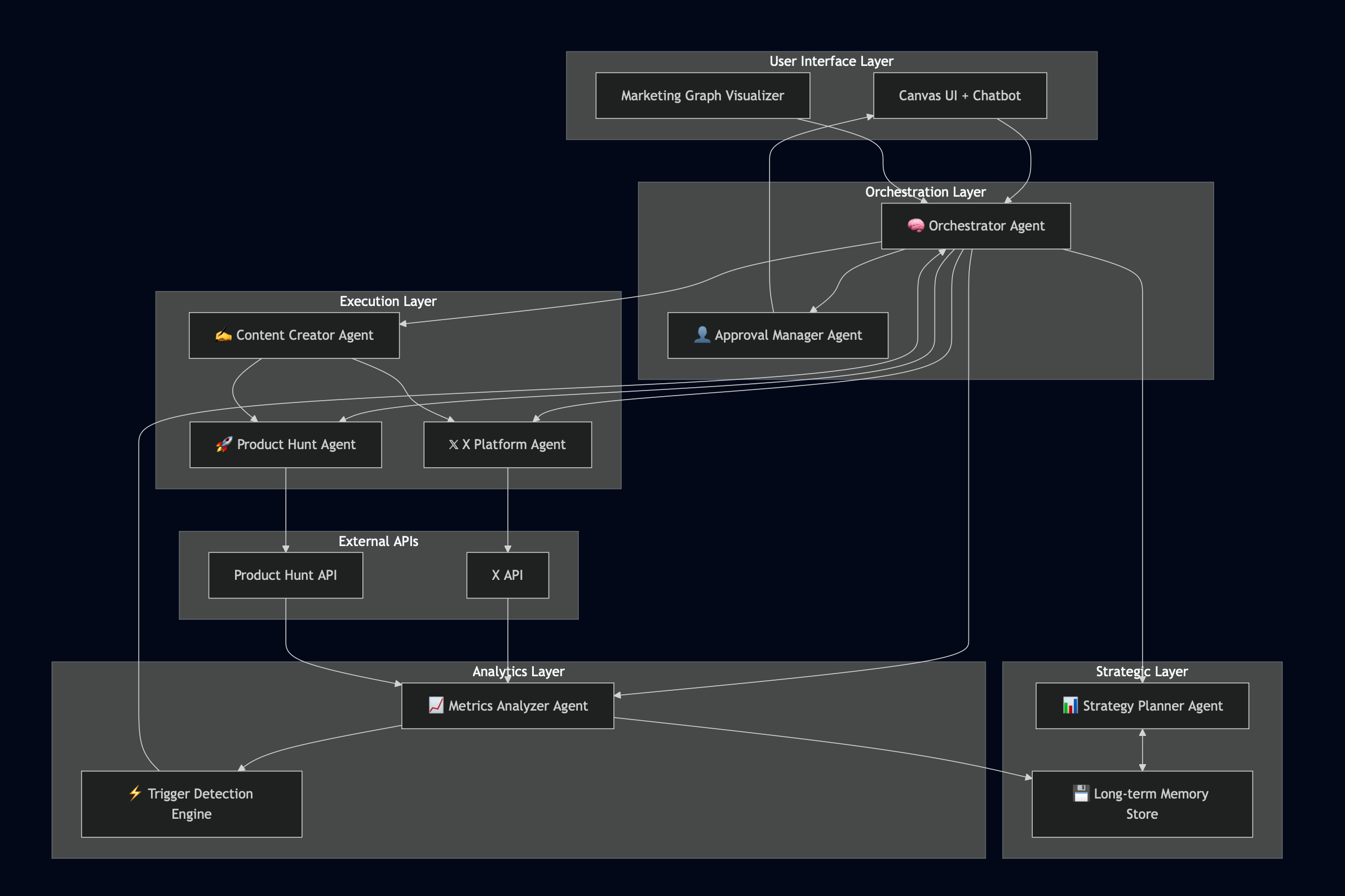Click the Product Hunt API node
The height and width of the screenshot is (896, 1345).
pyautogui.click(x=285, y=575)
